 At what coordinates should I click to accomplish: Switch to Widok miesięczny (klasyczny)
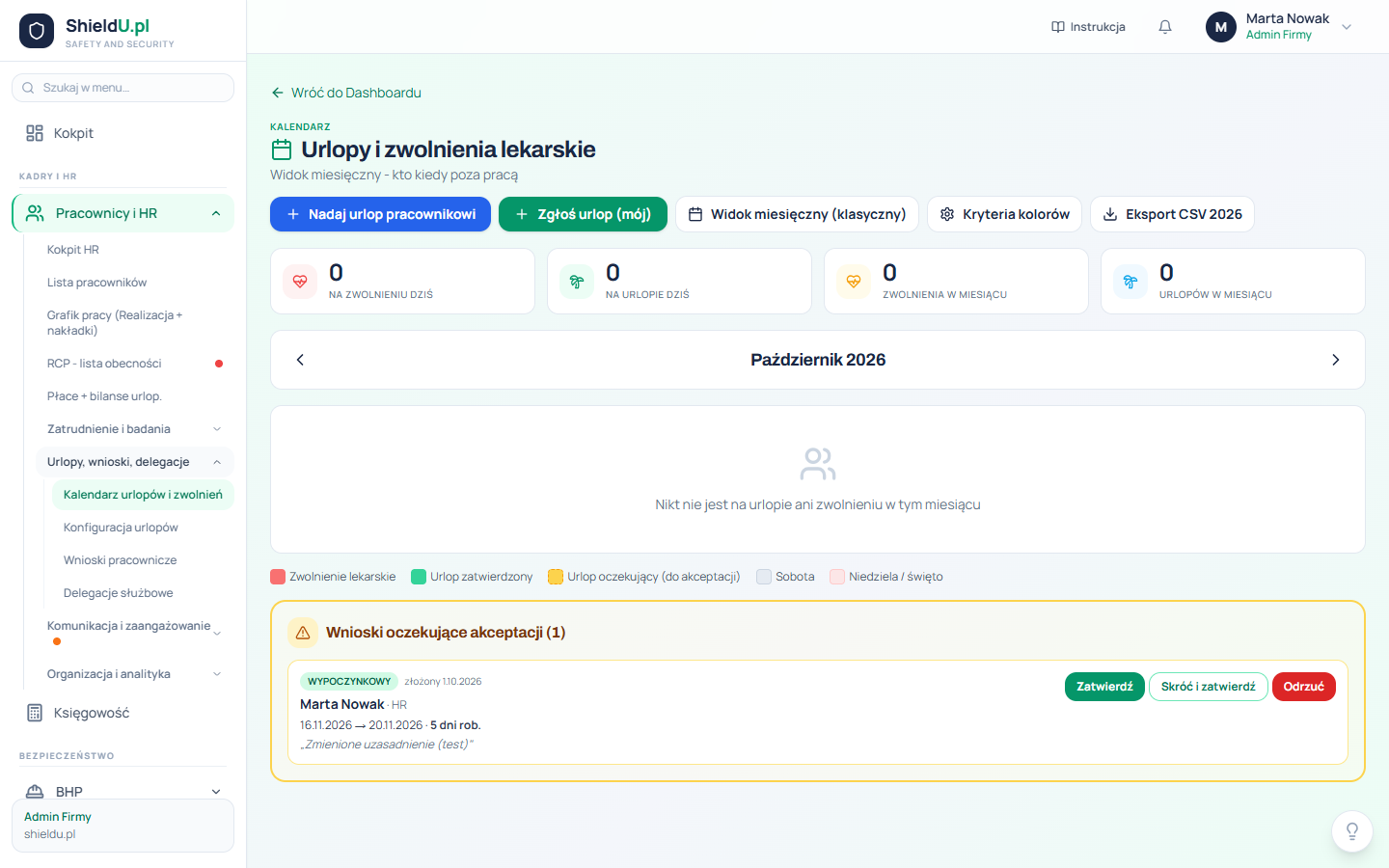(x=797, y=214)
